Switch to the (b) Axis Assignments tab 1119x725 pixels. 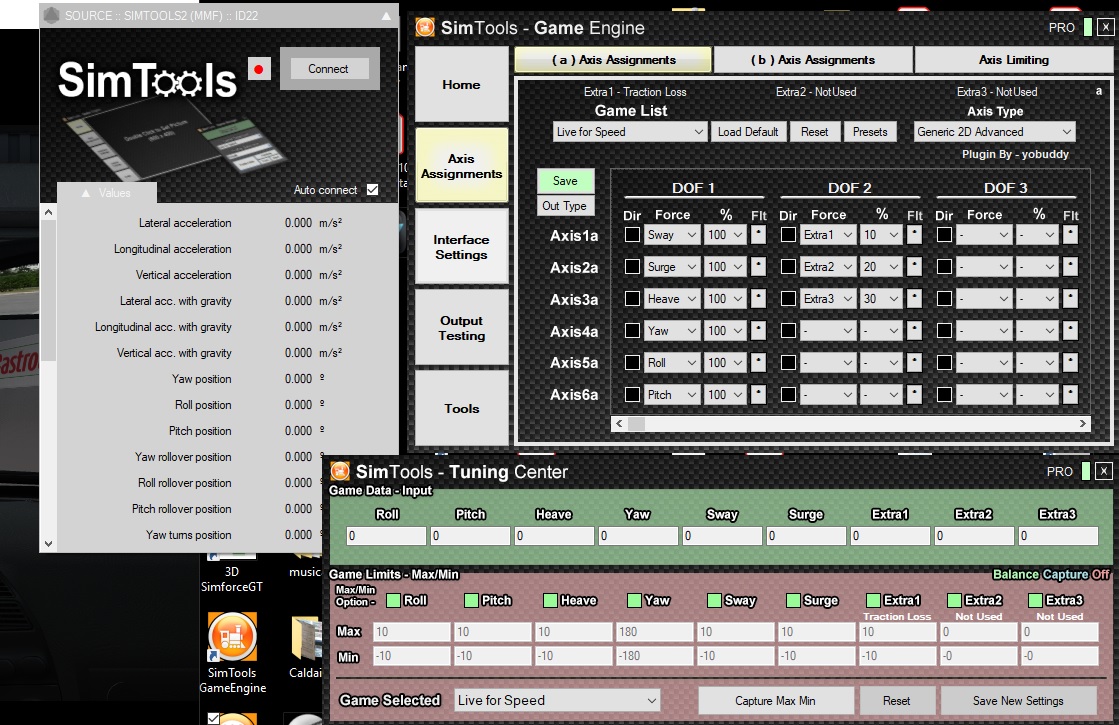[813, 60]
